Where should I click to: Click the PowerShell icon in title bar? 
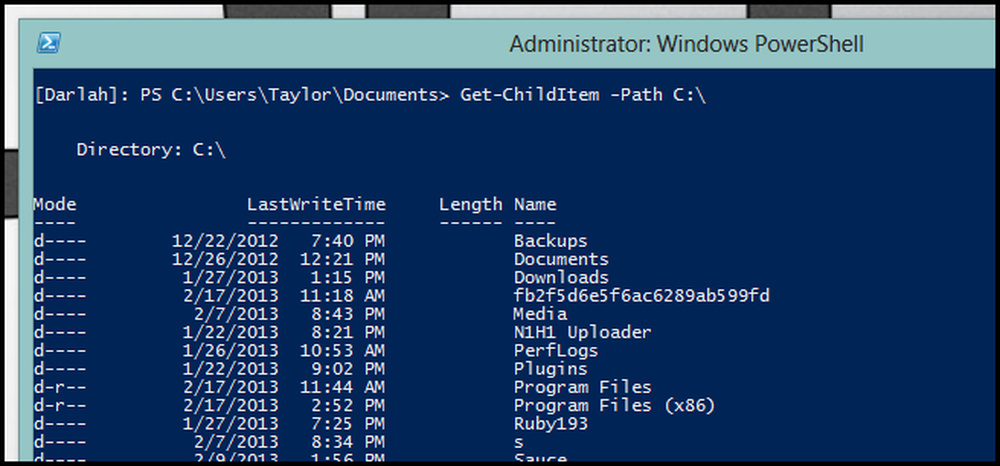(48, 43)
